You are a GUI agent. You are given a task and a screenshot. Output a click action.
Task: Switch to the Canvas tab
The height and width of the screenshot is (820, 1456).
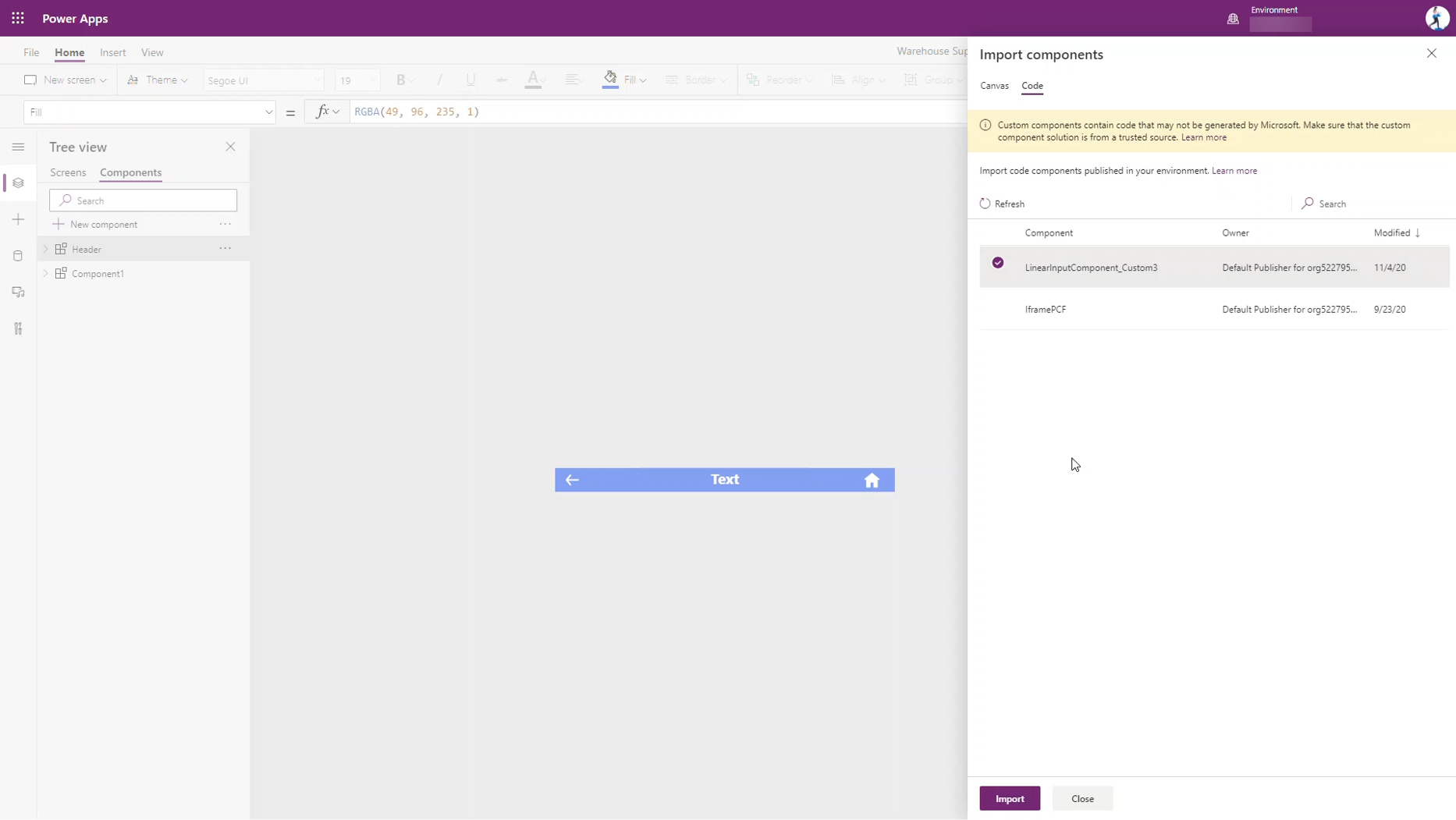pyautogui.click(x=995, y=86)
